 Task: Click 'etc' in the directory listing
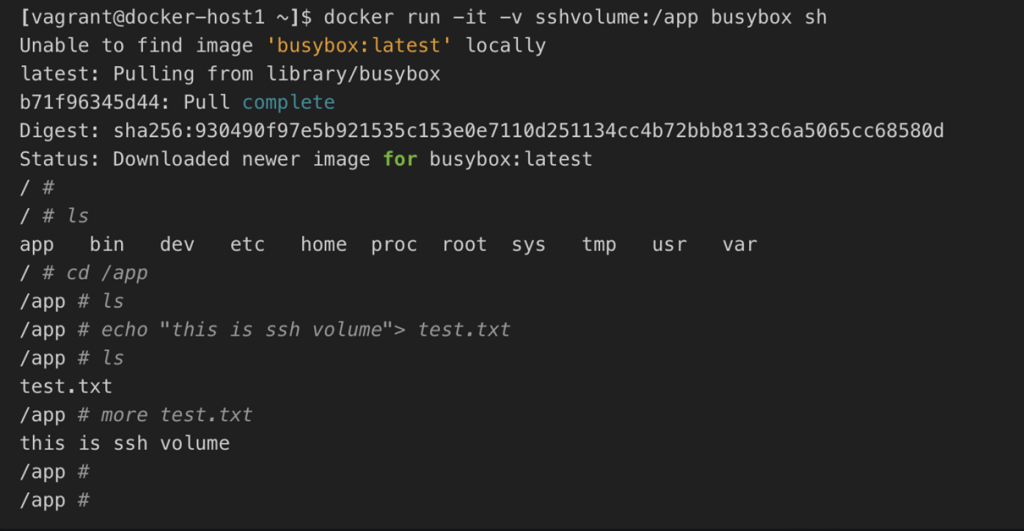click(248, 244)
